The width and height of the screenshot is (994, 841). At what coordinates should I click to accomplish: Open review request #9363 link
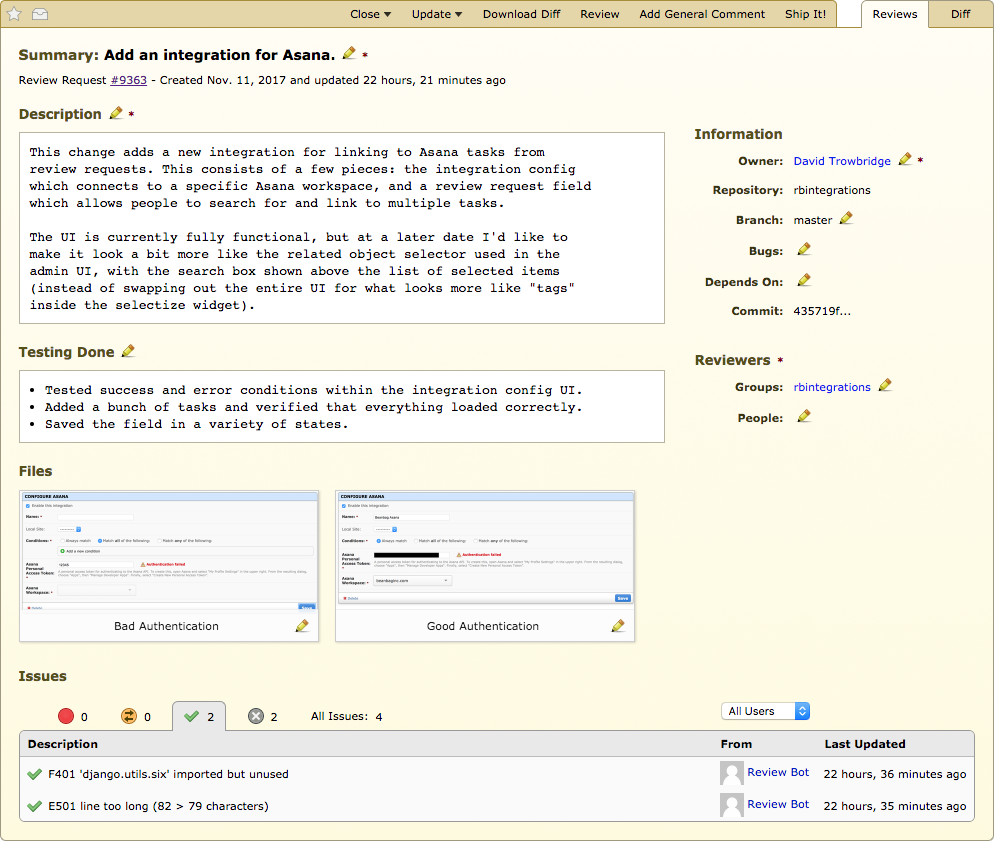point(129,80)
